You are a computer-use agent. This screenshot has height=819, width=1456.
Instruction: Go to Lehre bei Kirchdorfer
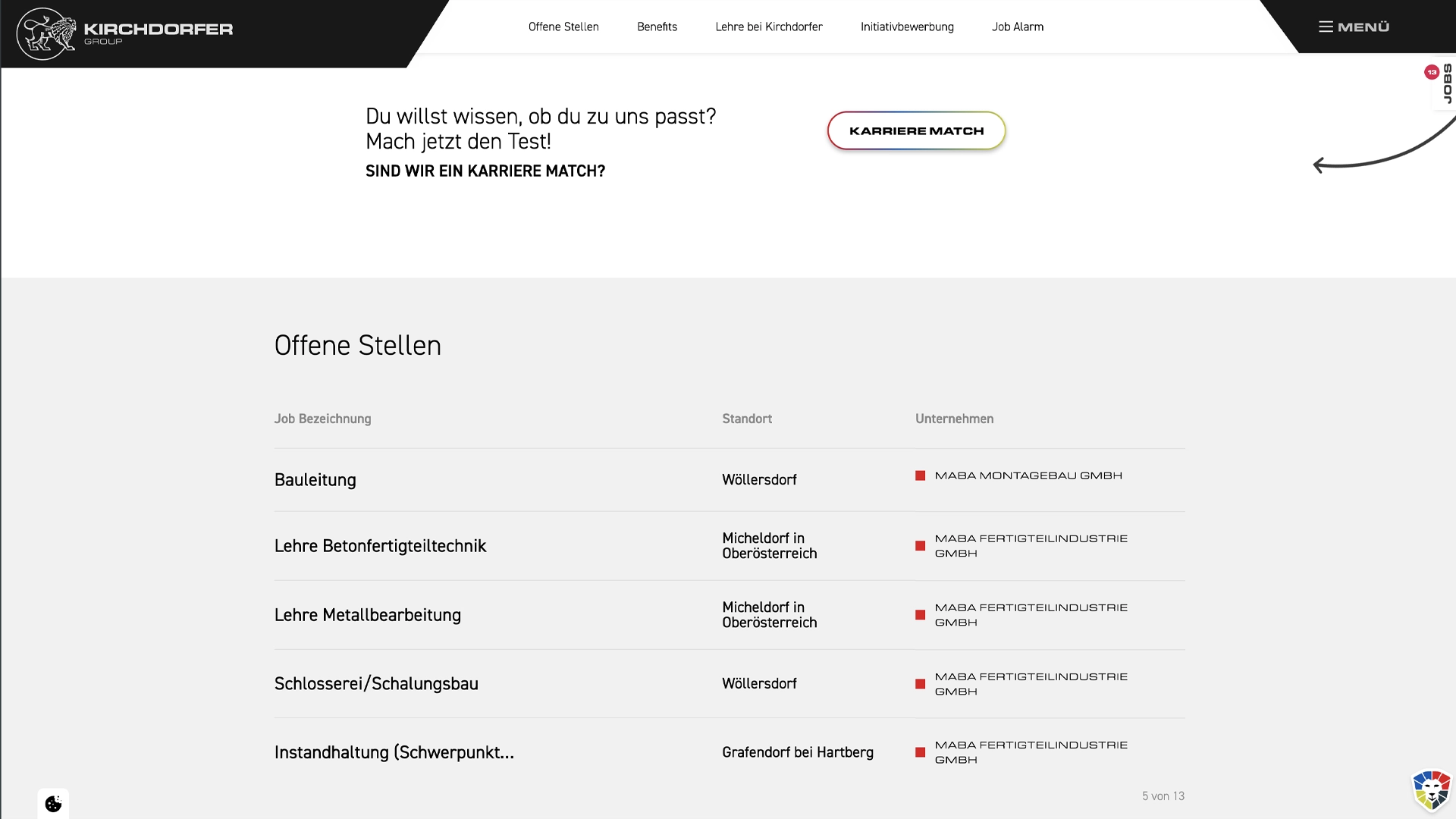[x=769, y=27]
